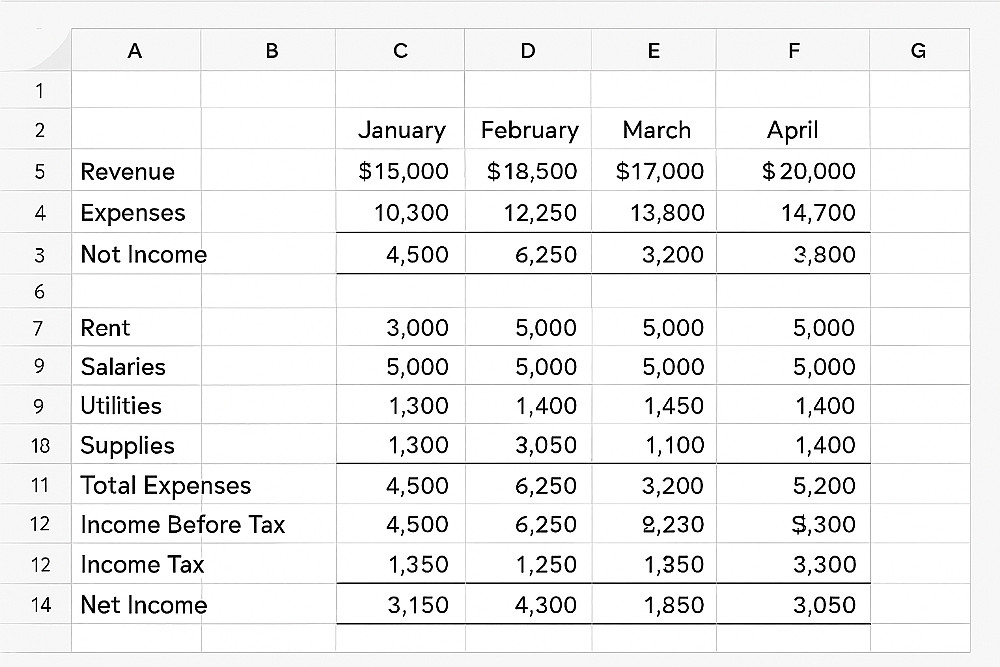
Task: Click the $18,500 February revenue cell
Action: [x=532, y=172]
